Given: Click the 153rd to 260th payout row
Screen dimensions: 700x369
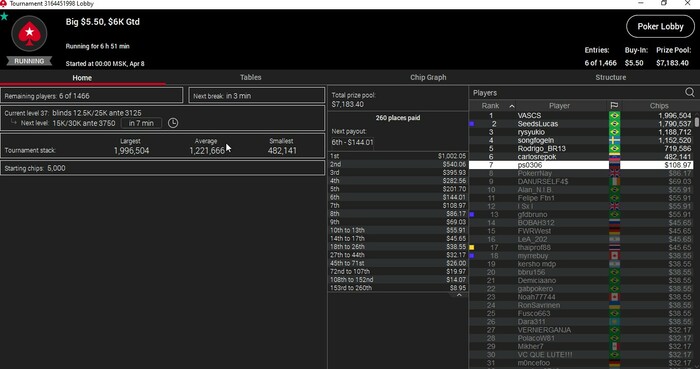Looking at the screenshot, I should coord(398,288).
